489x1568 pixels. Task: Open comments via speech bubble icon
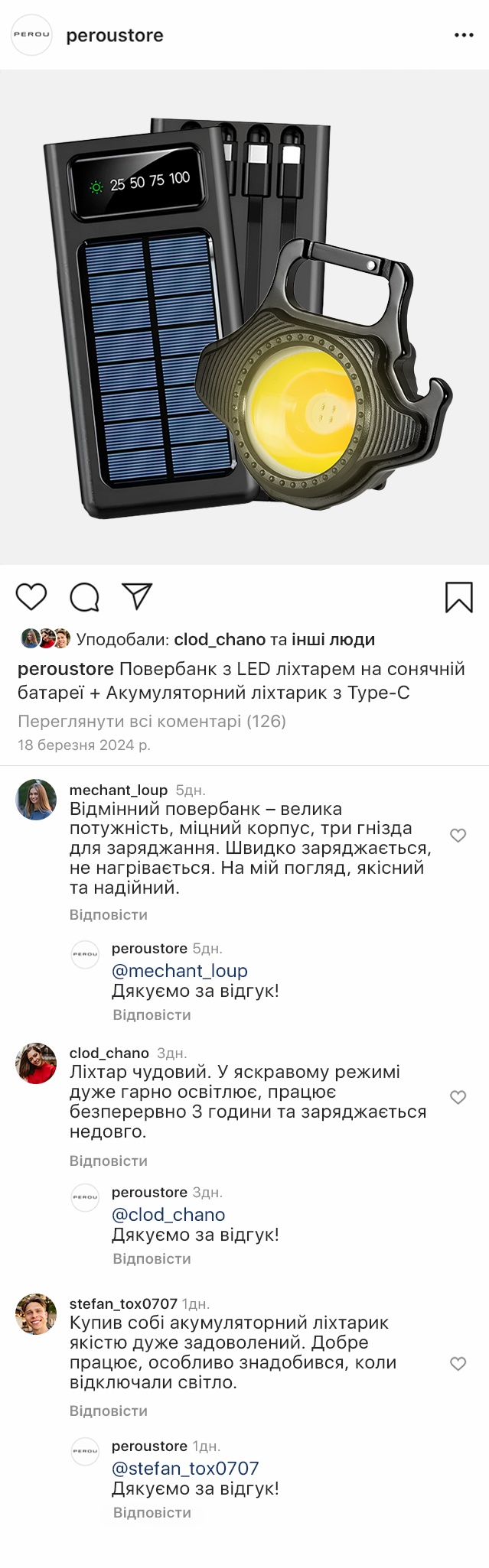point(84,597)
